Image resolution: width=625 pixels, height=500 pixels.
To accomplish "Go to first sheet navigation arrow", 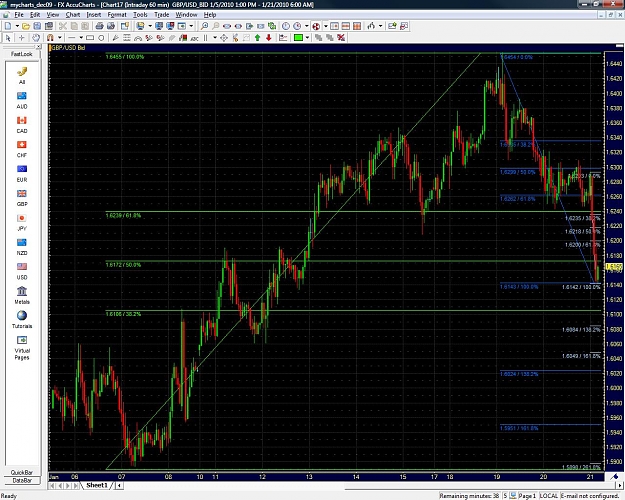I will pos(52,486).
